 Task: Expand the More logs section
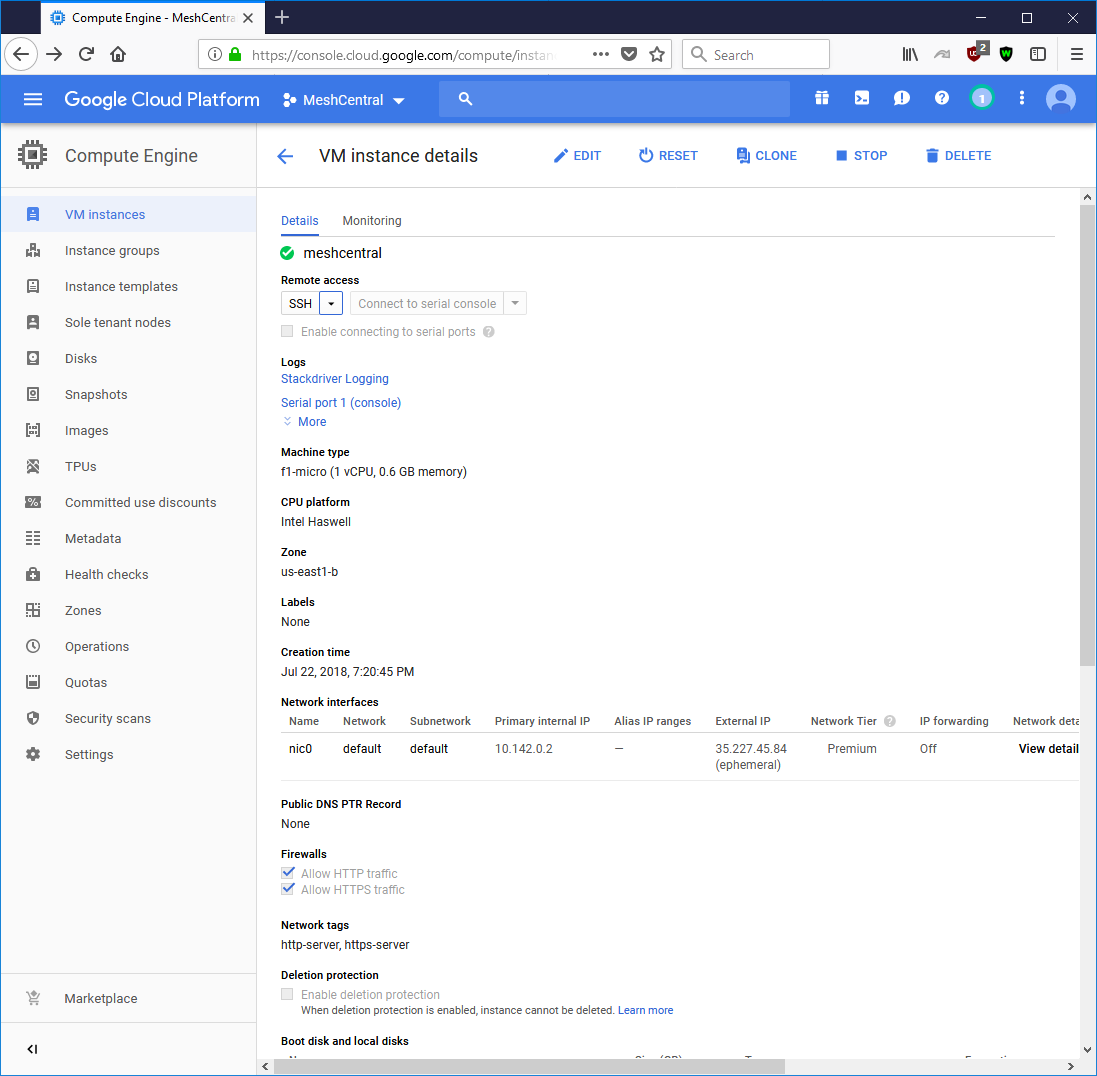304,422
